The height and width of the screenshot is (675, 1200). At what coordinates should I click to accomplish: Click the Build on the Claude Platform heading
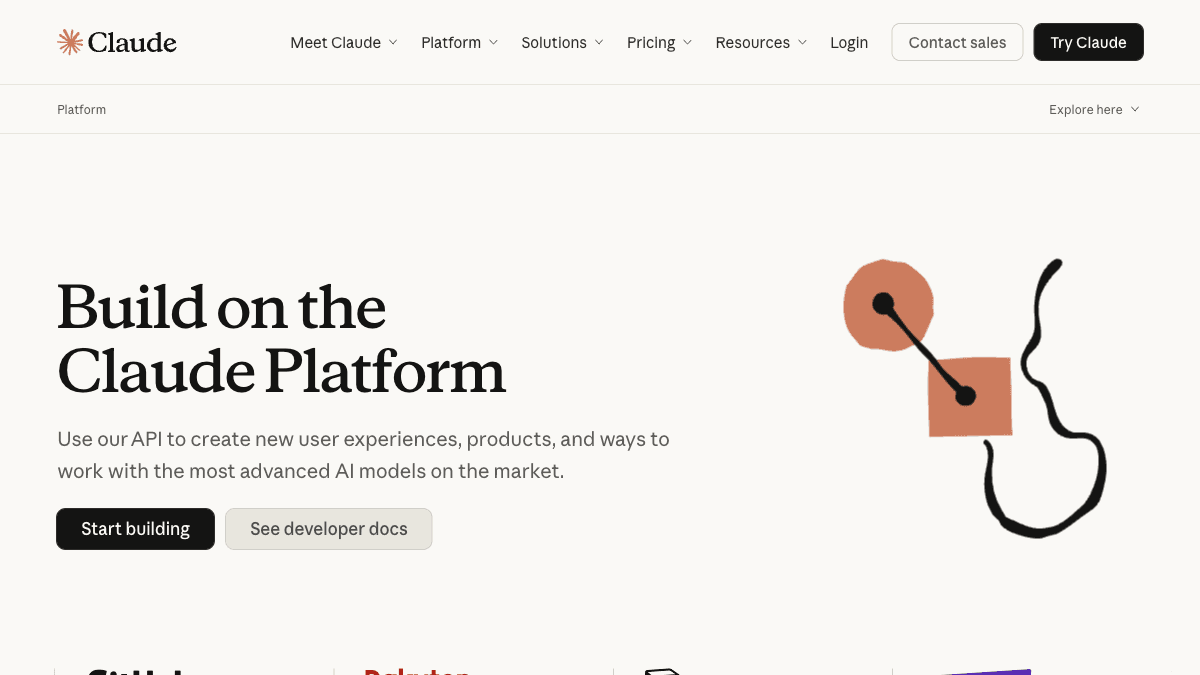[x=281, y=338]
